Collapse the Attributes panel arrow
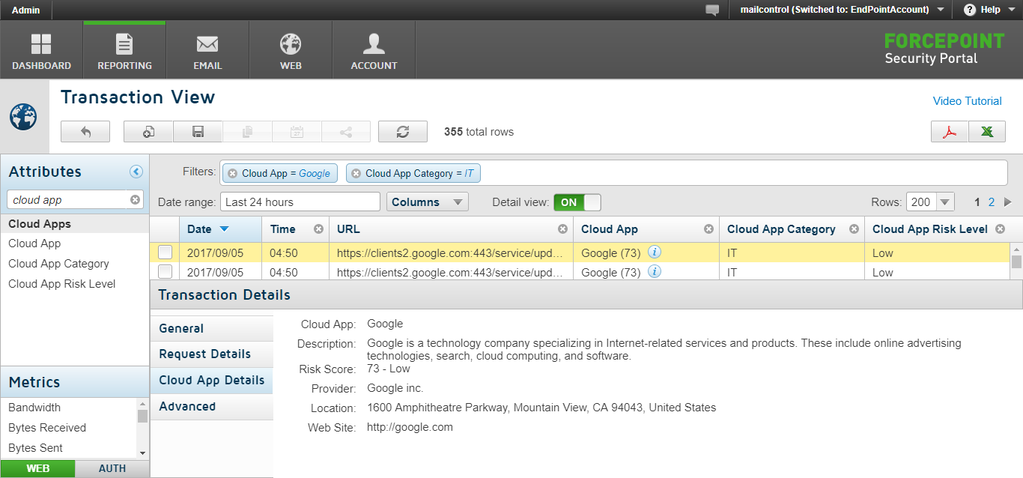 point(136,172)
